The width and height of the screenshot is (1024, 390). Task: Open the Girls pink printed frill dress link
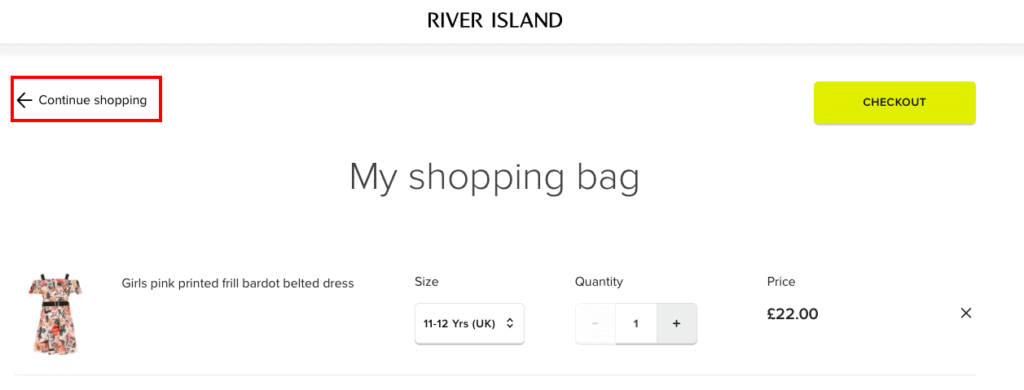pyautogui.click(x=238, y=283)
